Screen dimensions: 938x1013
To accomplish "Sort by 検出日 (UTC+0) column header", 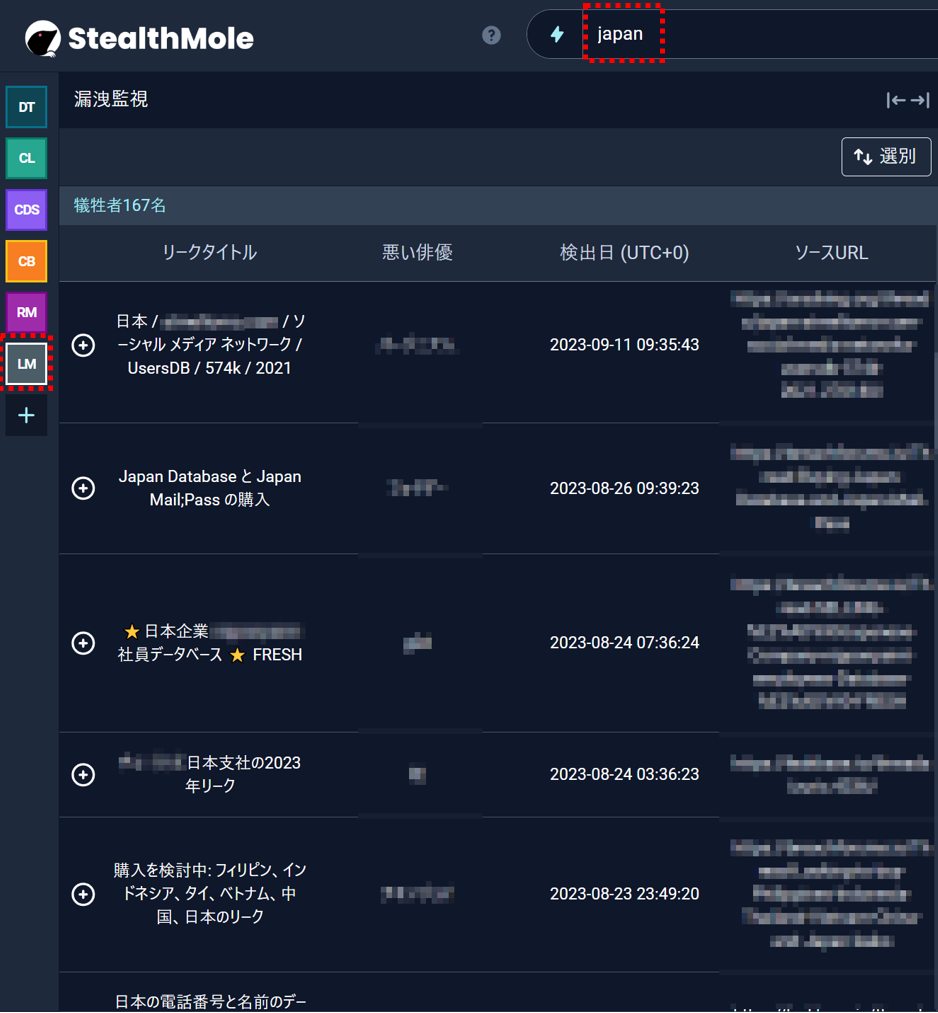I will pos(624,253).
